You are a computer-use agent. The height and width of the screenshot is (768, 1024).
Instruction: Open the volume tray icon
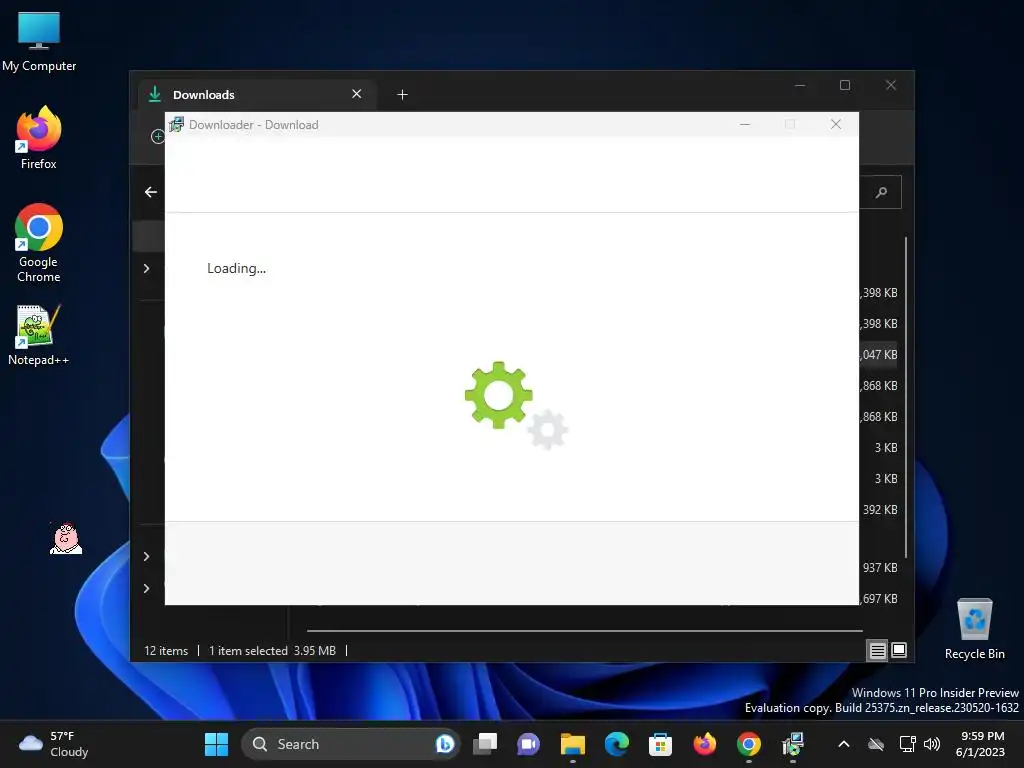click(x=932, y=744)
